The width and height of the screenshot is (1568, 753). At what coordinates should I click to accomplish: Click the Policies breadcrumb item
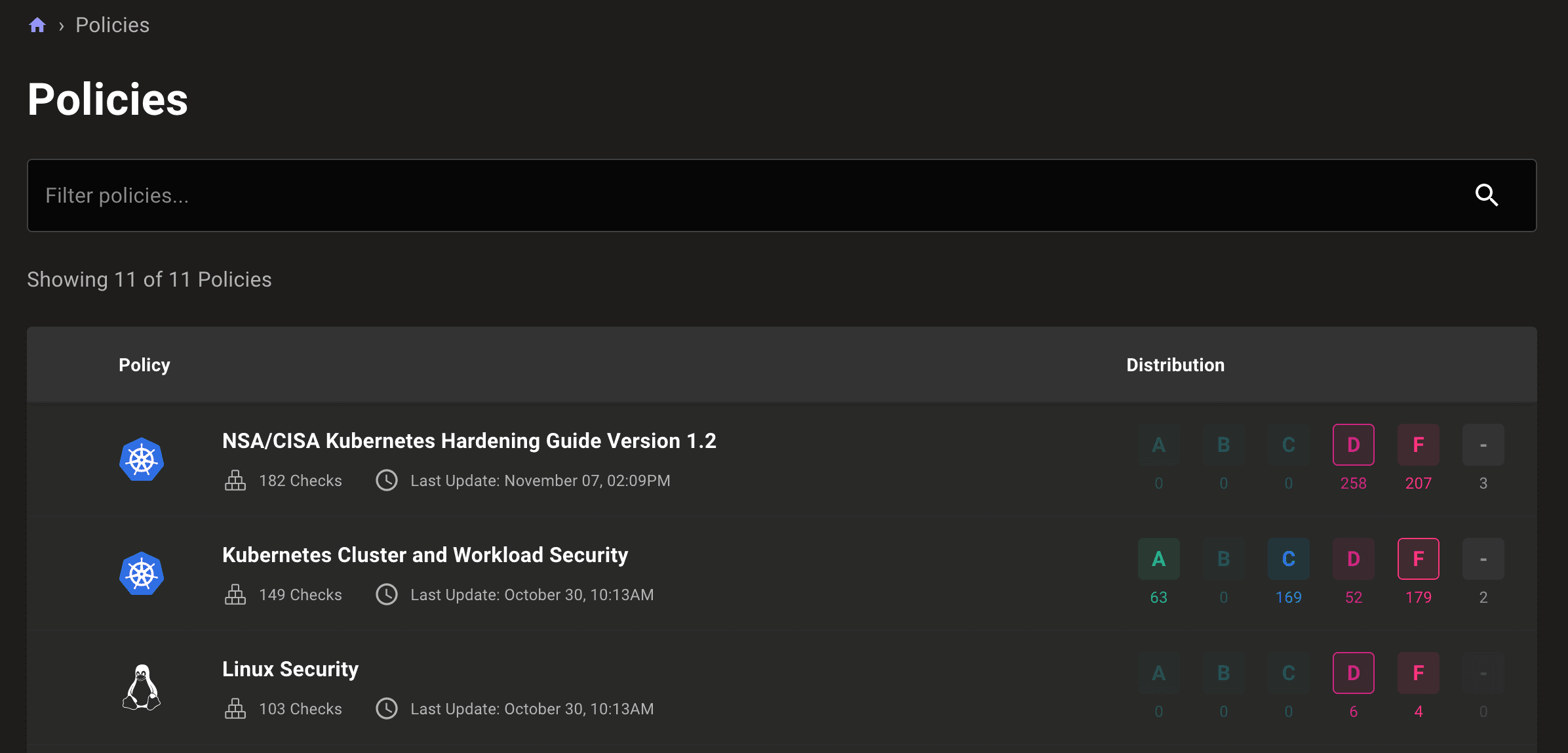112,25
